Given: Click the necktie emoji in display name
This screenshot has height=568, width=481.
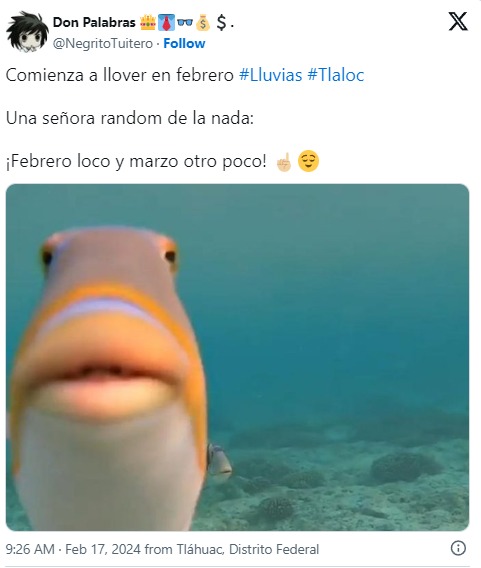Looking at the screenshot, I should [x=166, y=22].
